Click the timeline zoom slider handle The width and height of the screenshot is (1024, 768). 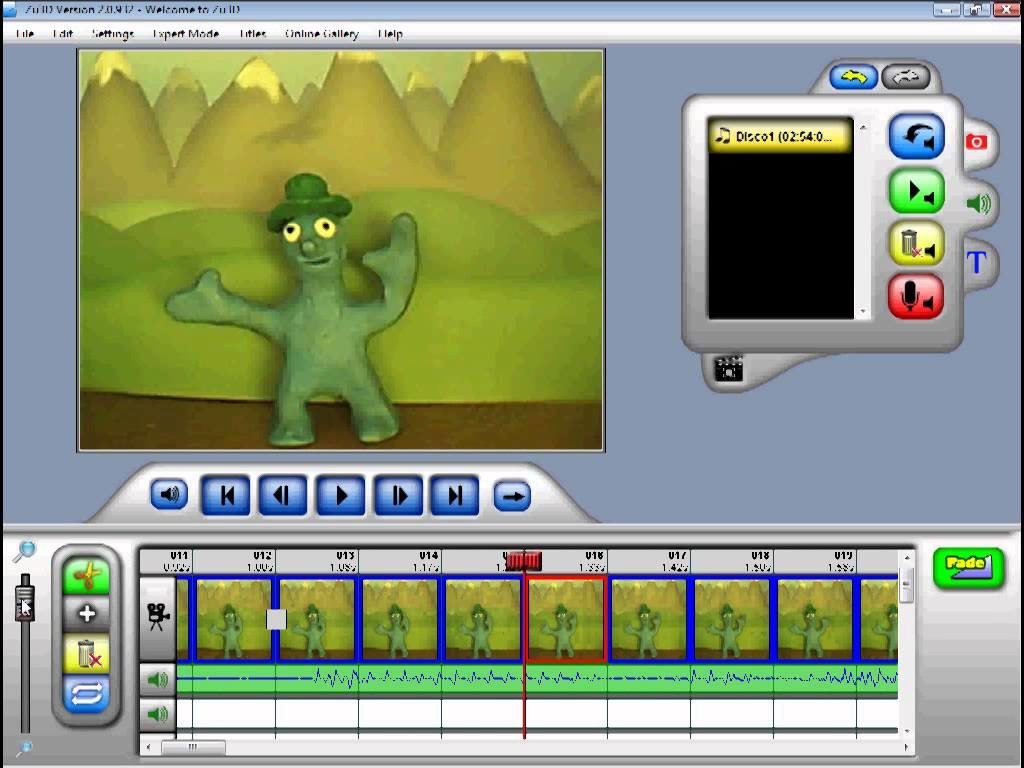click(24, 600)
